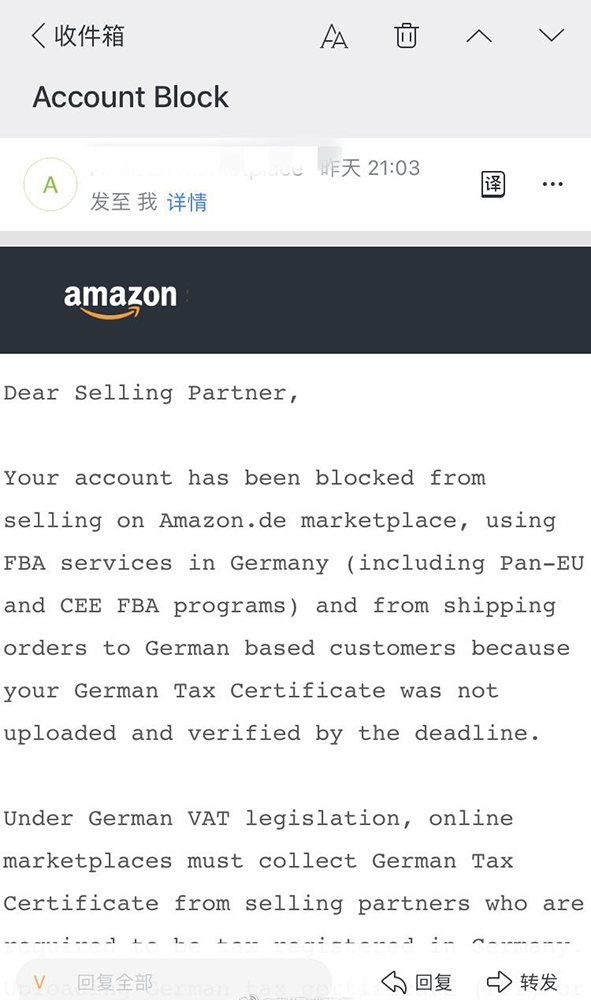This screenshot has height=1000, width=591.
Task: Tap the reply arrow icon beside 回复
Action: pyautogui.click(x=394, y=982)
